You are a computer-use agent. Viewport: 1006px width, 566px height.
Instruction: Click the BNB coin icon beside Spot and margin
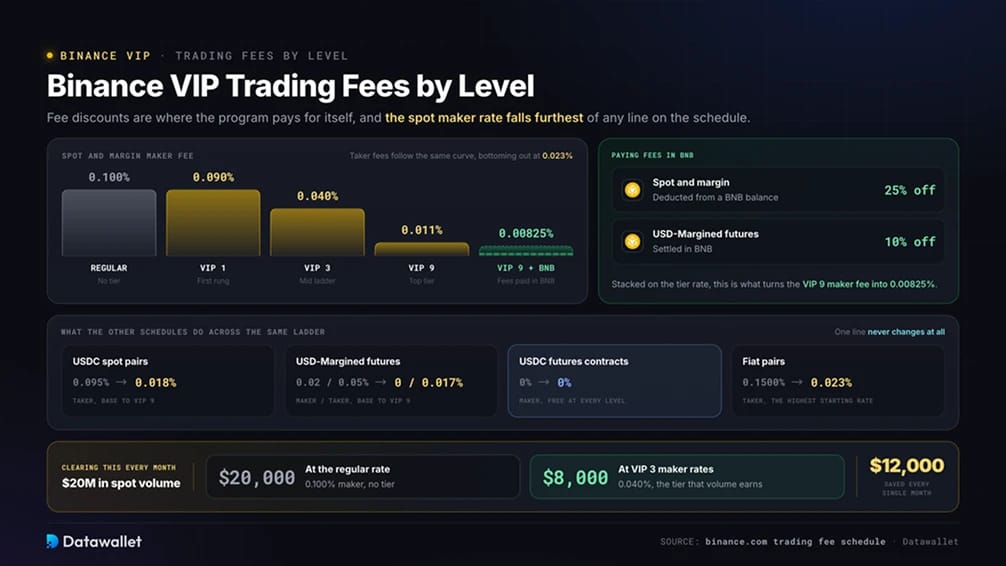633,190
